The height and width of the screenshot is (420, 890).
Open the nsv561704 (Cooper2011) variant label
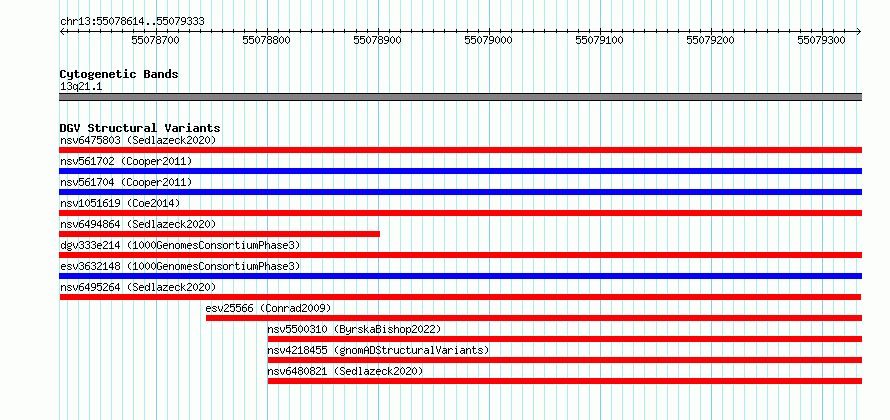click(x=126, y=182)
